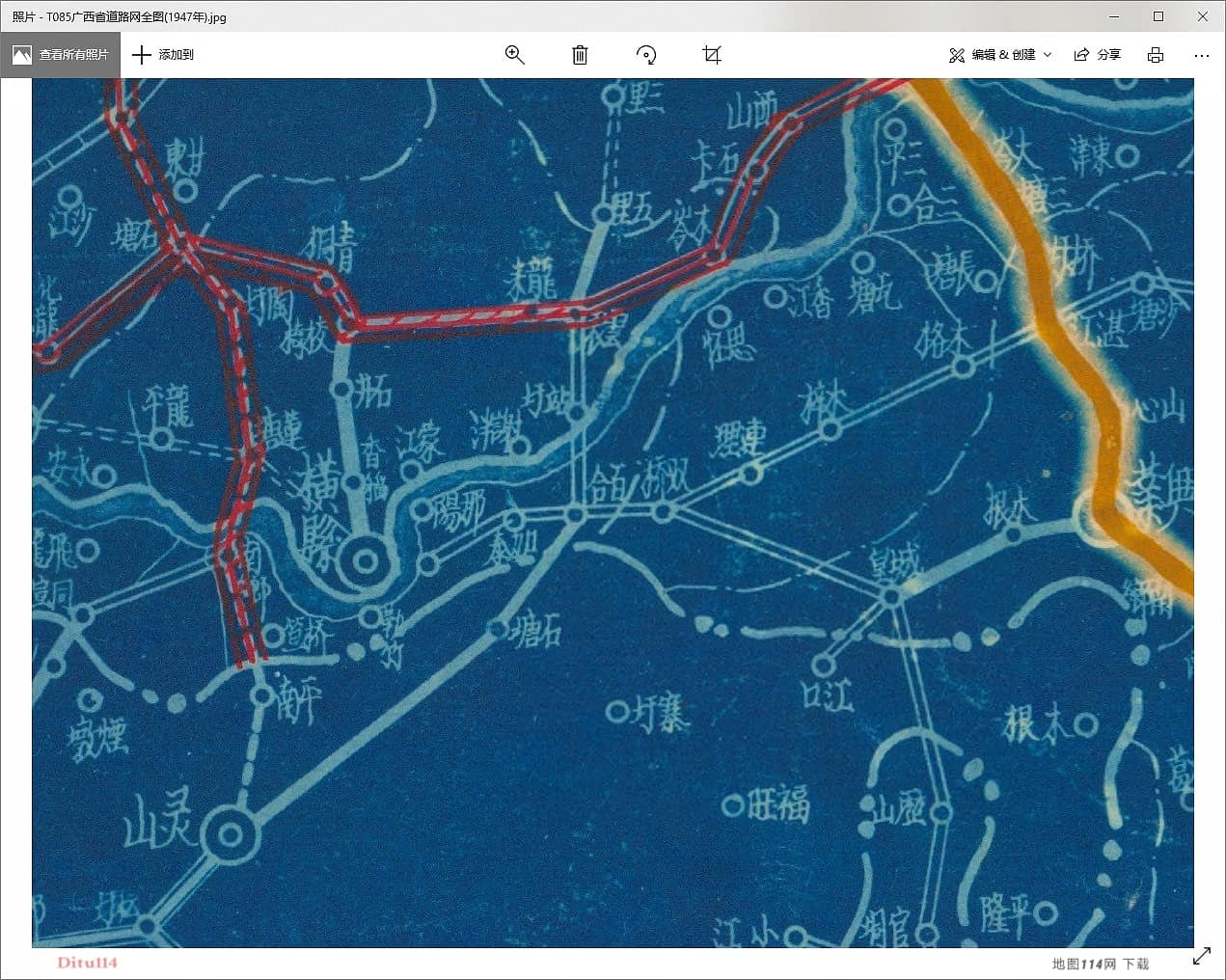Image resolution: width=1226 pixels, height=980 pixels.
Task: Click the Ditu114 watermark at bottom left
Action: pyautogui.click(x=87, y=963)
